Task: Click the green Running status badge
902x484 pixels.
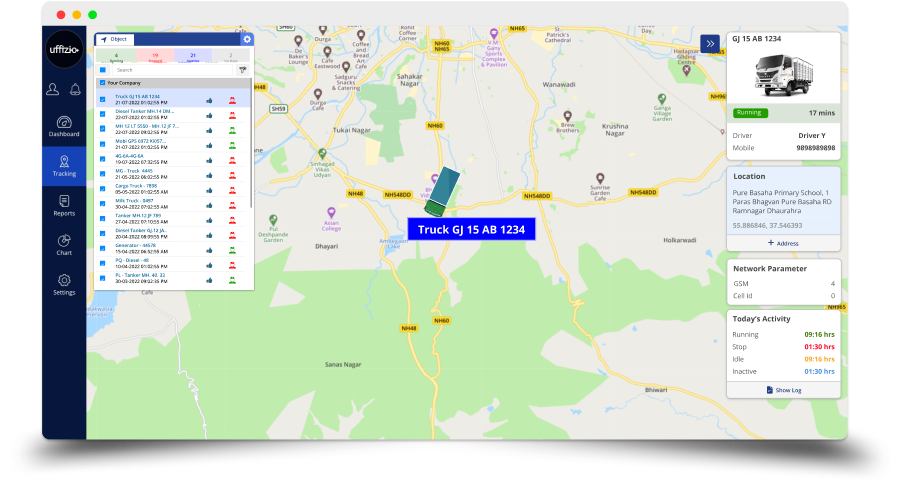Action: 750,113
